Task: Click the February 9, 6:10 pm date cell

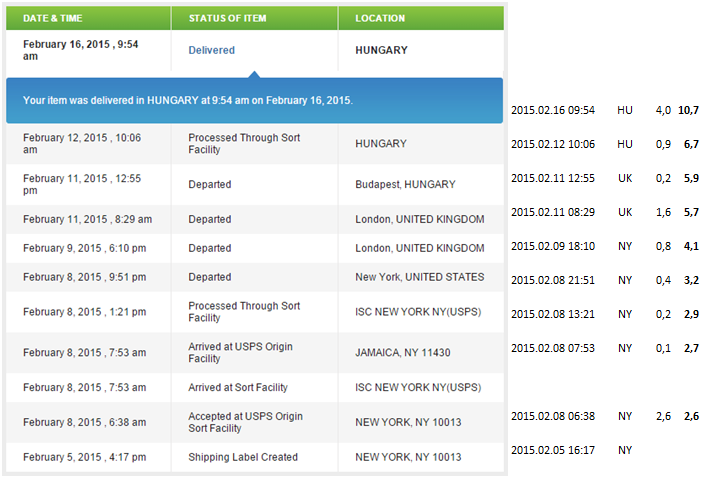Action: pyautogui.click(x=85, y=249)
